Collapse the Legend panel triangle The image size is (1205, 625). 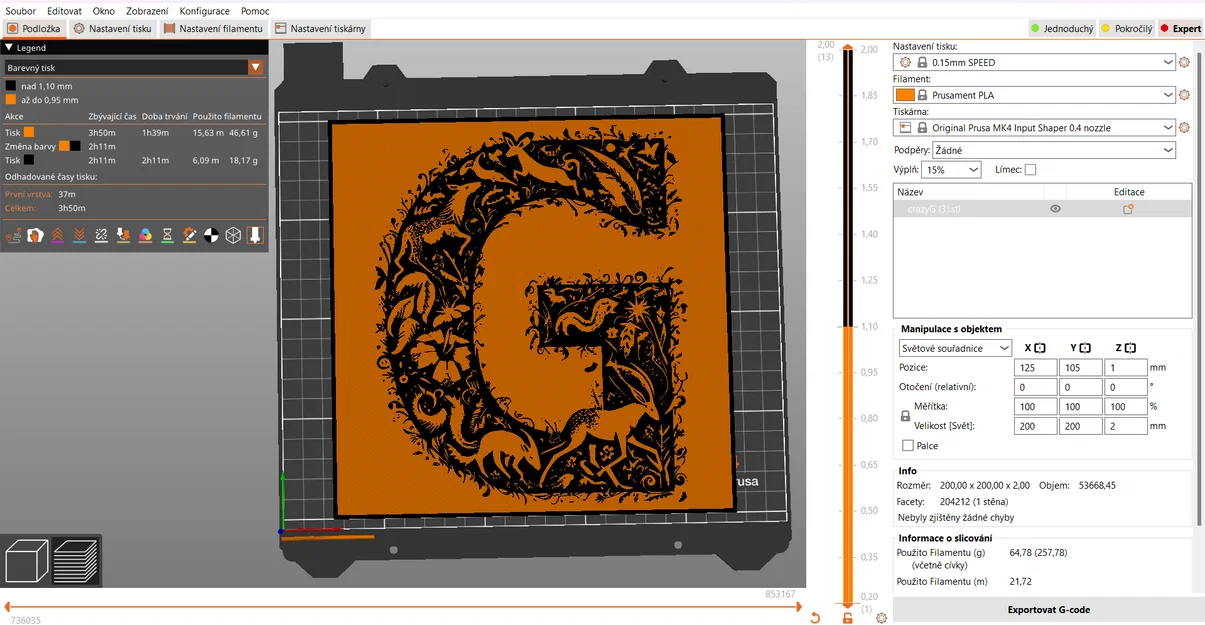(x=9, y=47)
